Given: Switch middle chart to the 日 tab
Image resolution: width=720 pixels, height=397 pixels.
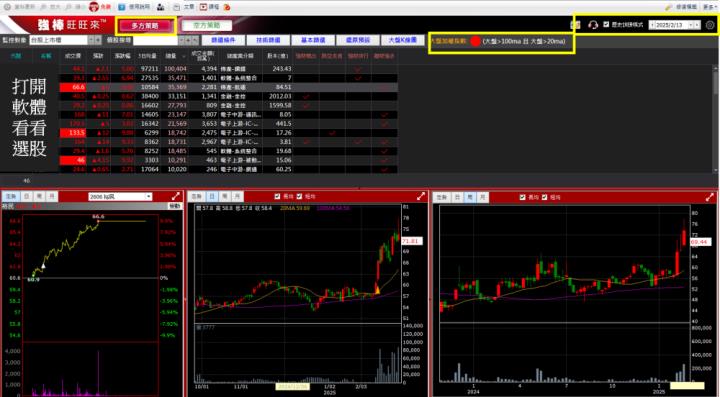Looking at the screenshot, I should click(x=212, y=196).
